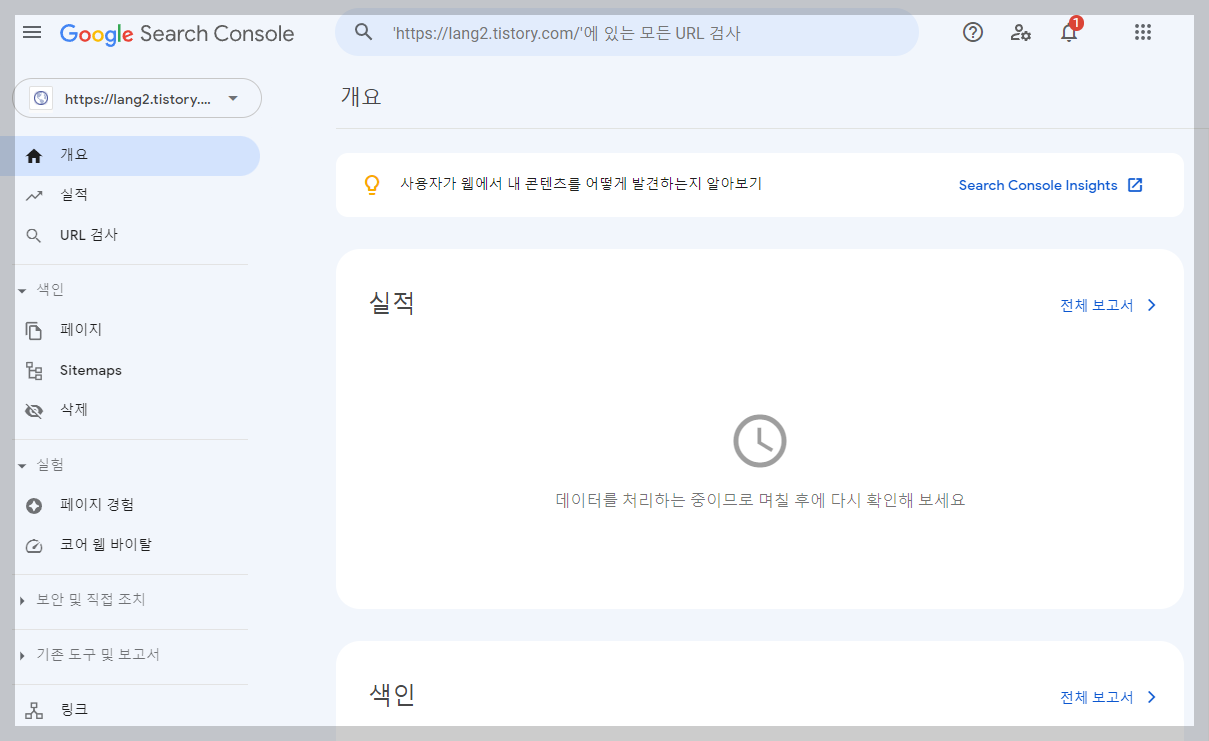Image resolution: width=1209 pixels, height=741 pixels.
Task: Open 코어 웹 바이탈 in the sidebar
Action: (x=130, y=545)
